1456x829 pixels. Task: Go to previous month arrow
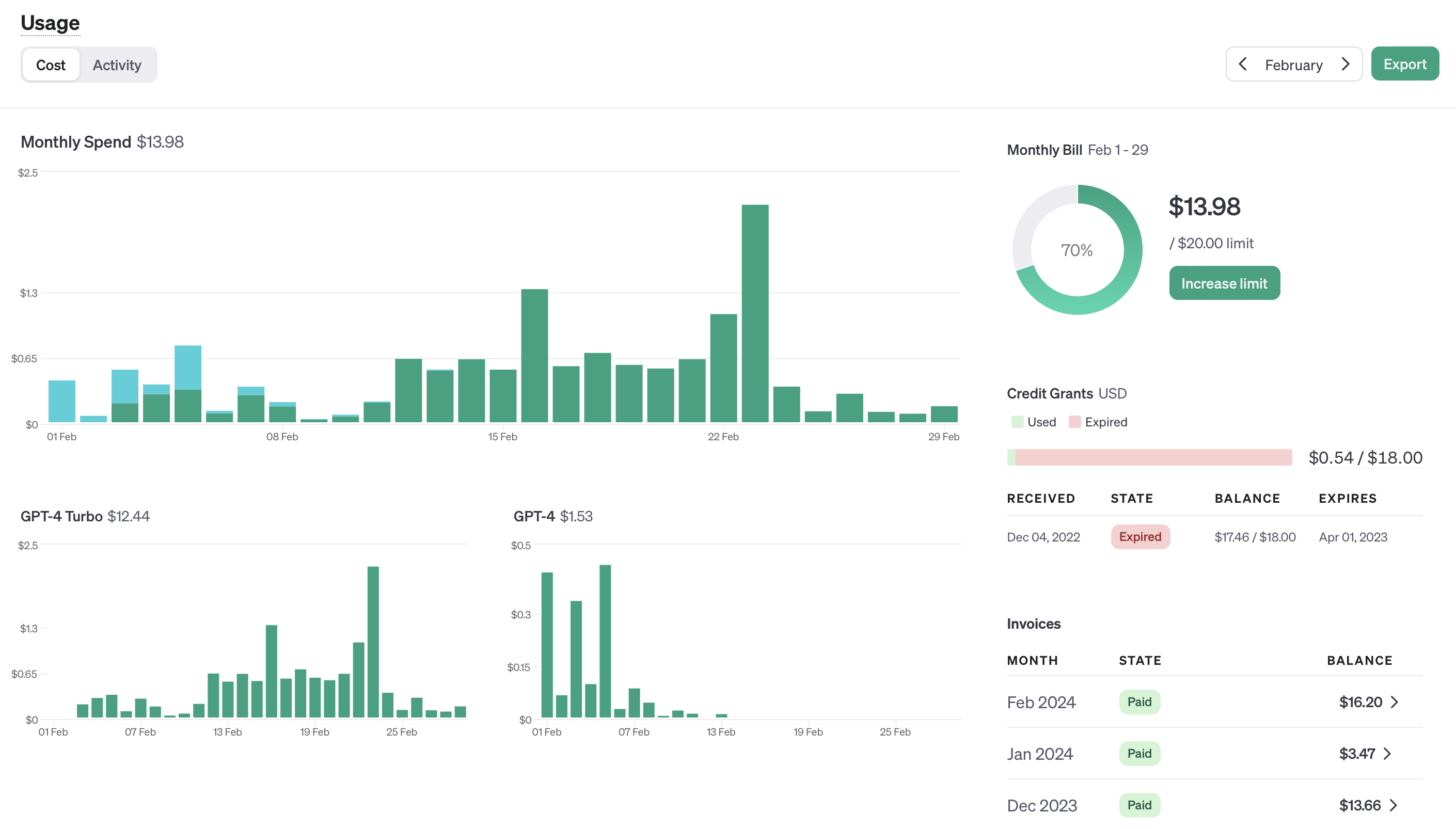pyautogui.click(x=1243, y=65)
